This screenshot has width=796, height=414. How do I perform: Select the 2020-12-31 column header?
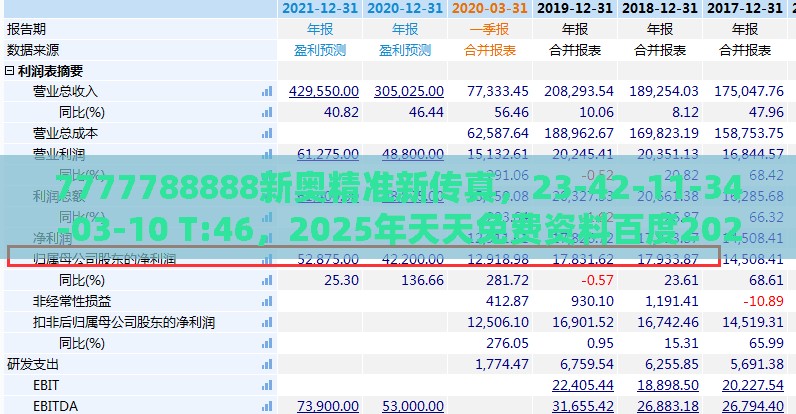click(405, 8)
